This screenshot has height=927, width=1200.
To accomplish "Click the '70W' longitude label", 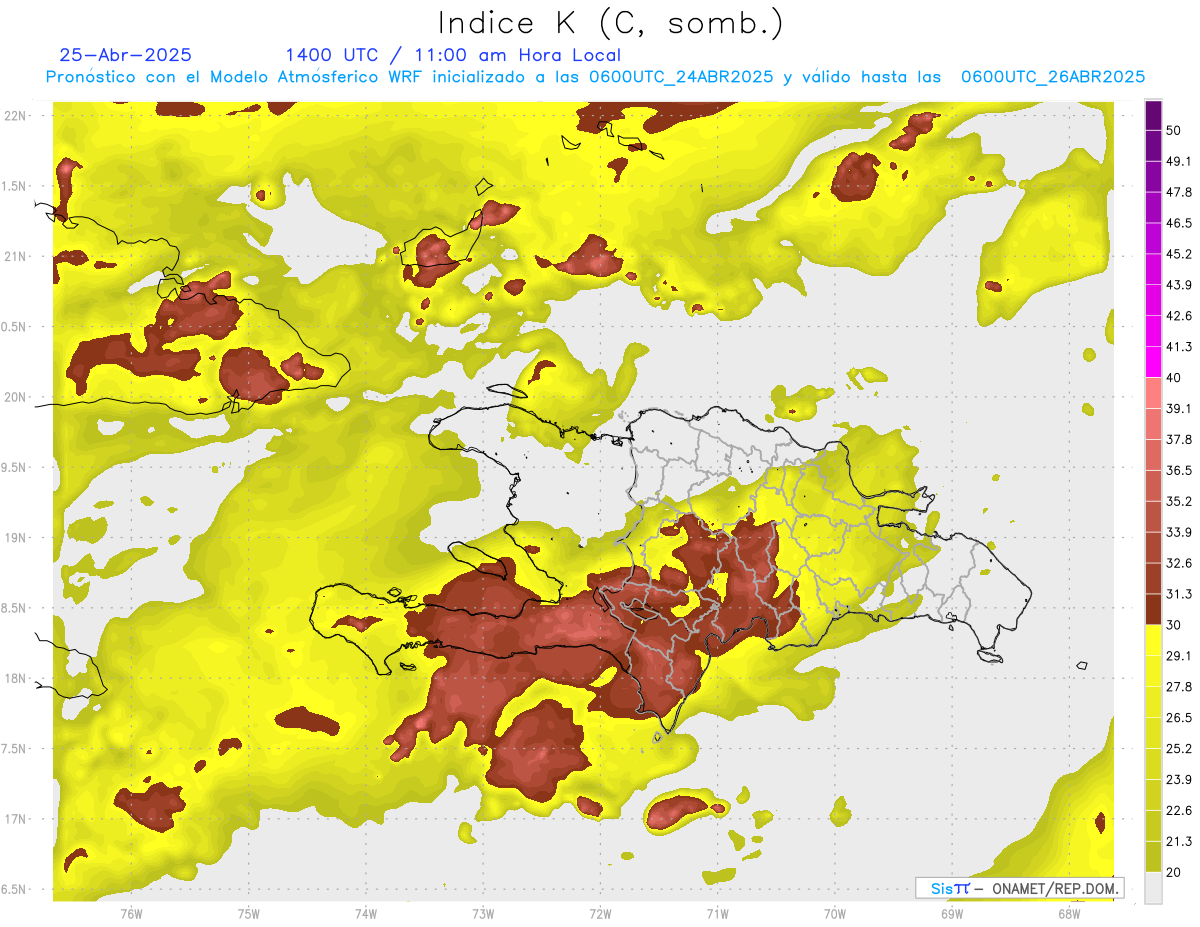I will coord(835,913).
